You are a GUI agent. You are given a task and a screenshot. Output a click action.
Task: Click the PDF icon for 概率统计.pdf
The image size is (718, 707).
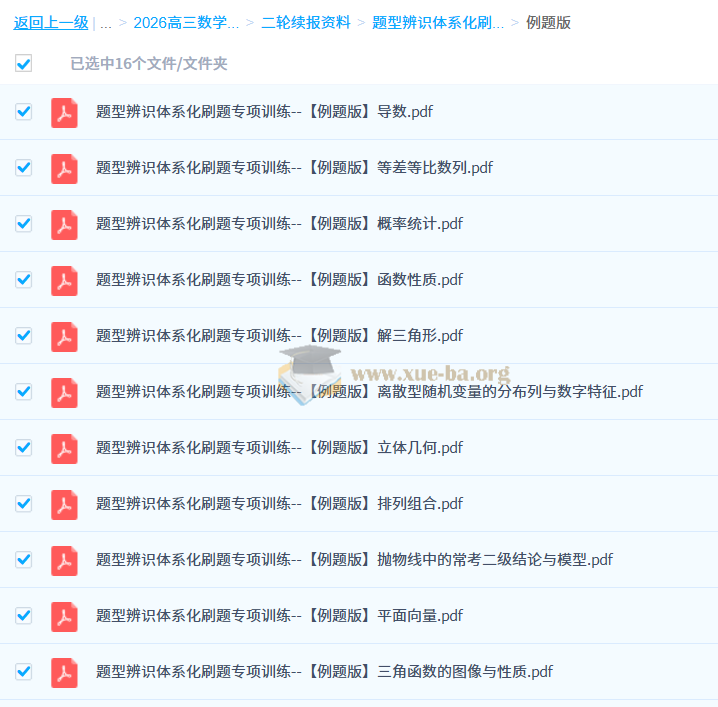[64, 224]
